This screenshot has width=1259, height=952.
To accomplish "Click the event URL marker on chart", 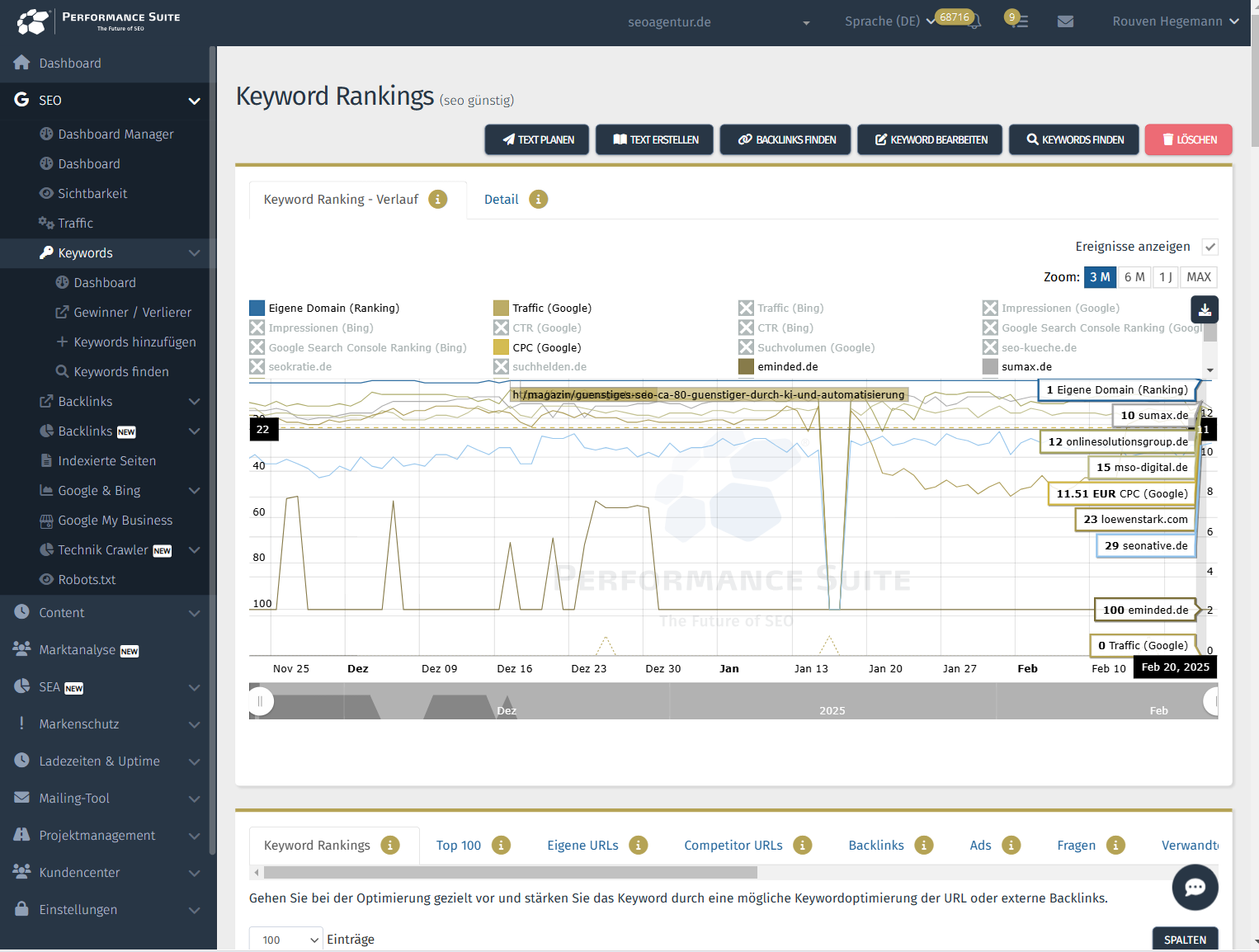I will point(709,395).
